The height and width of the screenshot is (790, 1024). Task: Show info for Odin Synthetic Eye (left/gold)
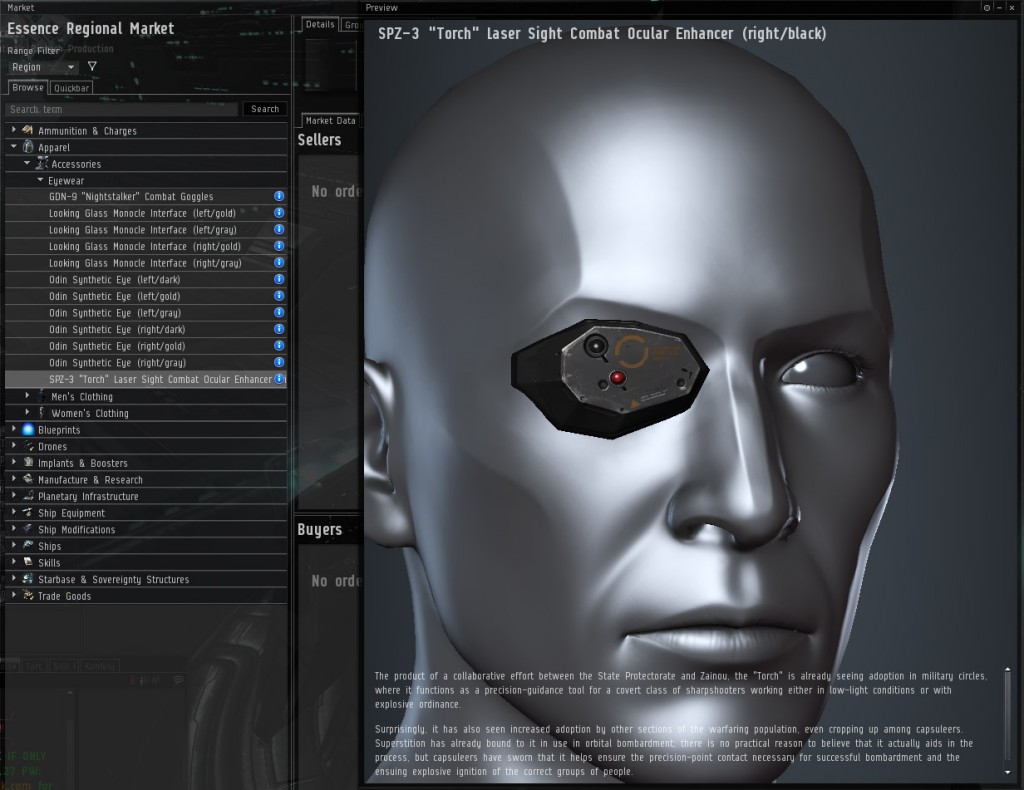tap(279, 296)
